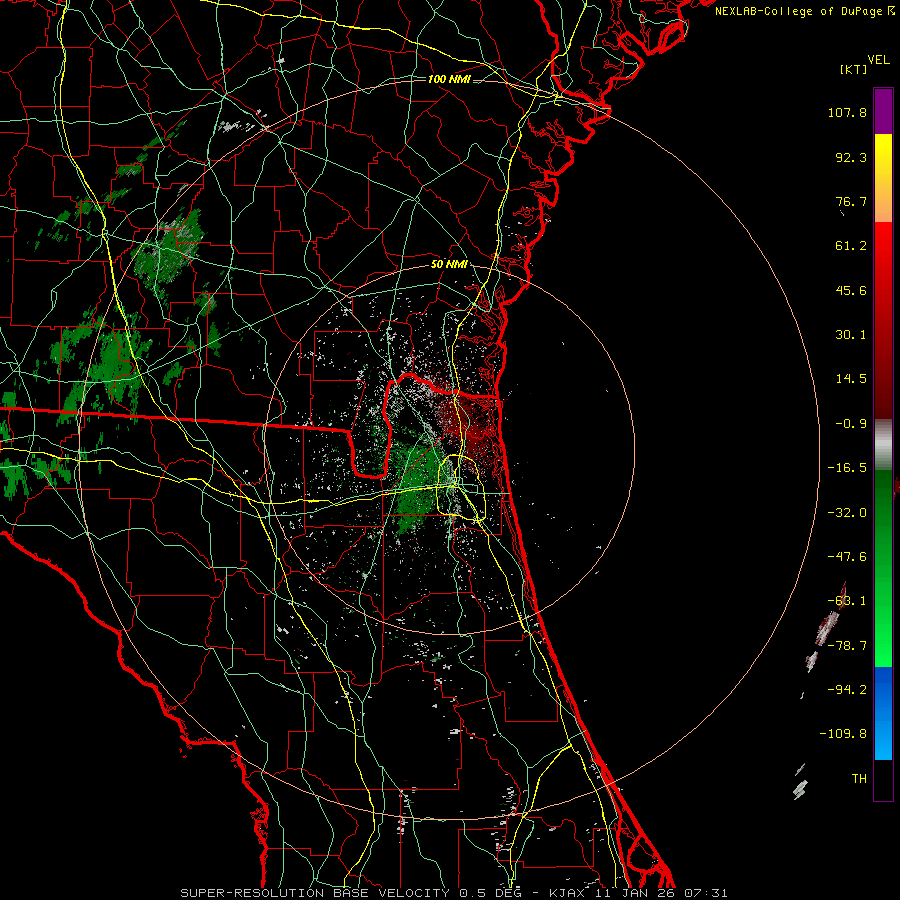Click the NEXLAB-College of DuPage label

pyautogui.click(x=804, y=11)
